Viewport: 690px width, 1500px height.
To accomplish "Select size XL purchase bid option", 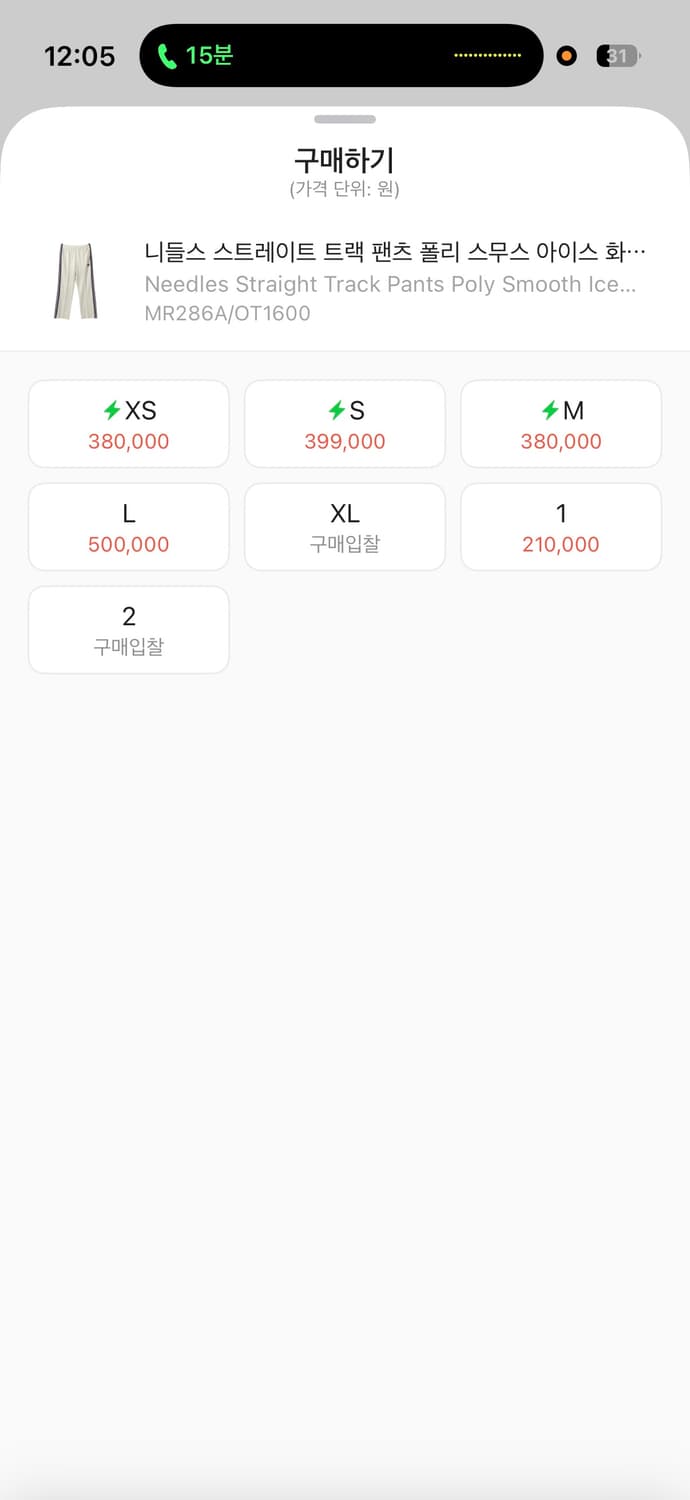I will click(x=345, y=527).
